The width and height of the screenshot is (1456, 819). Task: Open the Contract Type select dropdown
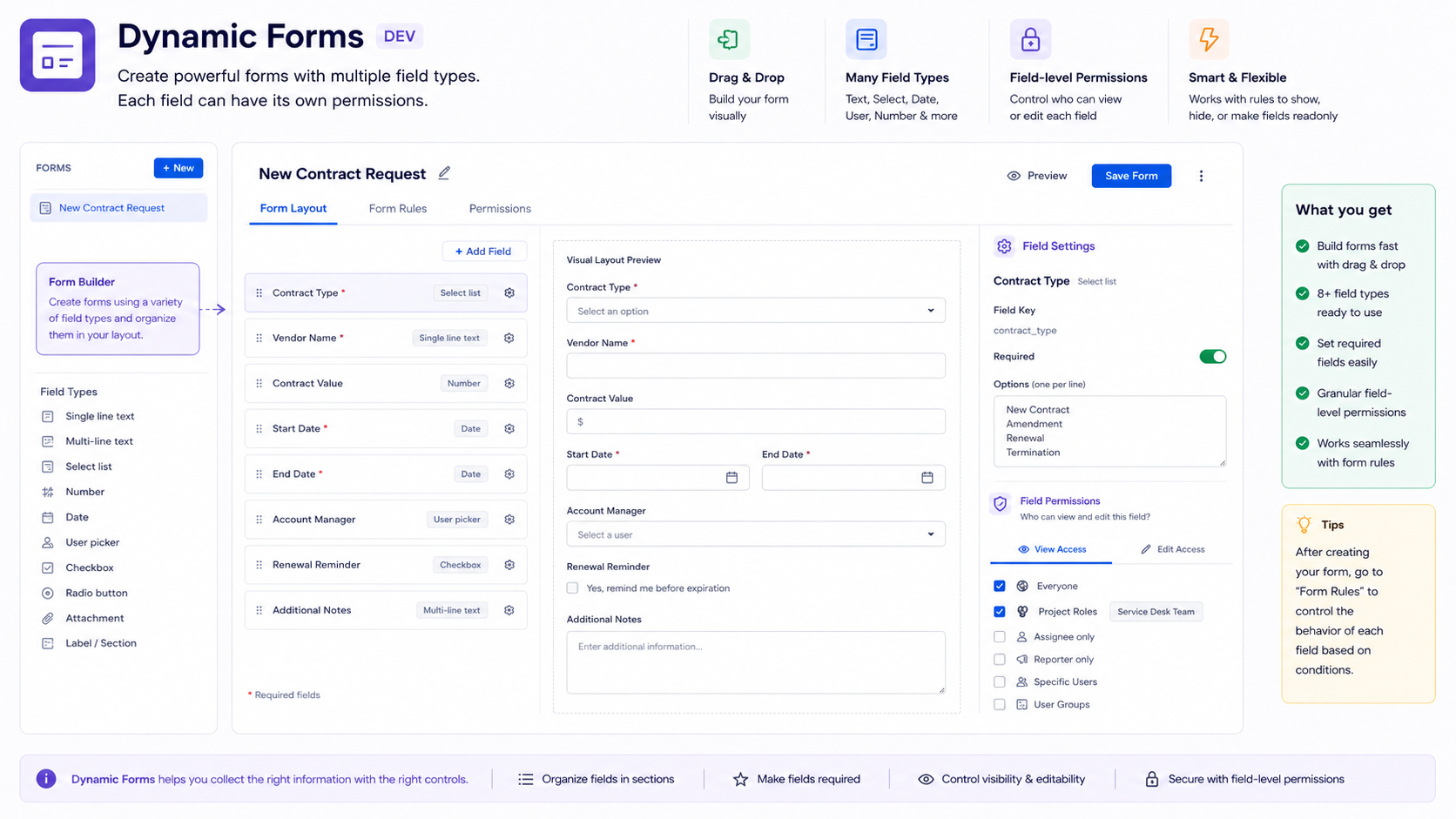tap(756, 311)
